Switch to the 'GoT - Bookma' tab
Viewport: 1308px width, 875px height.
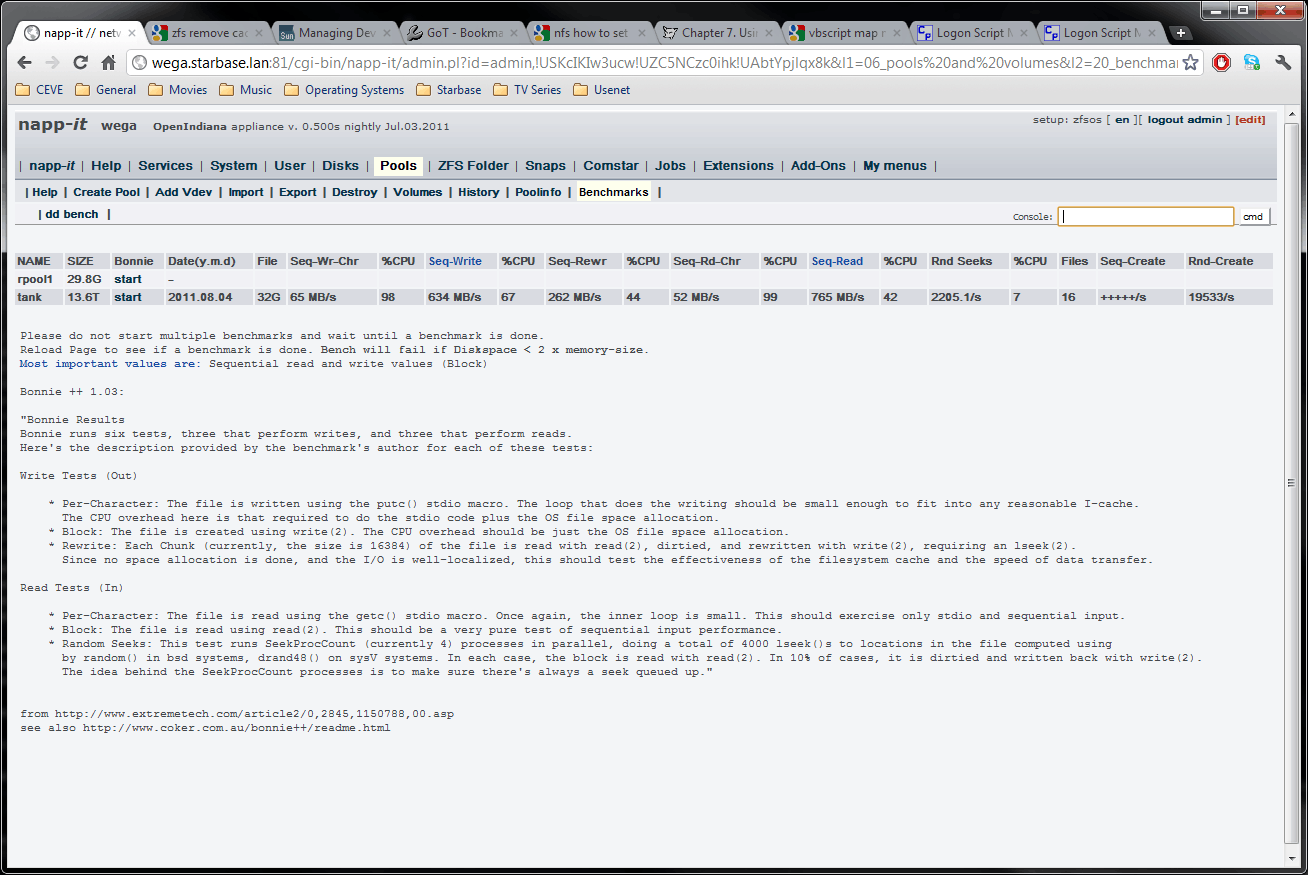pyautogui.click(x=462, y=33)
